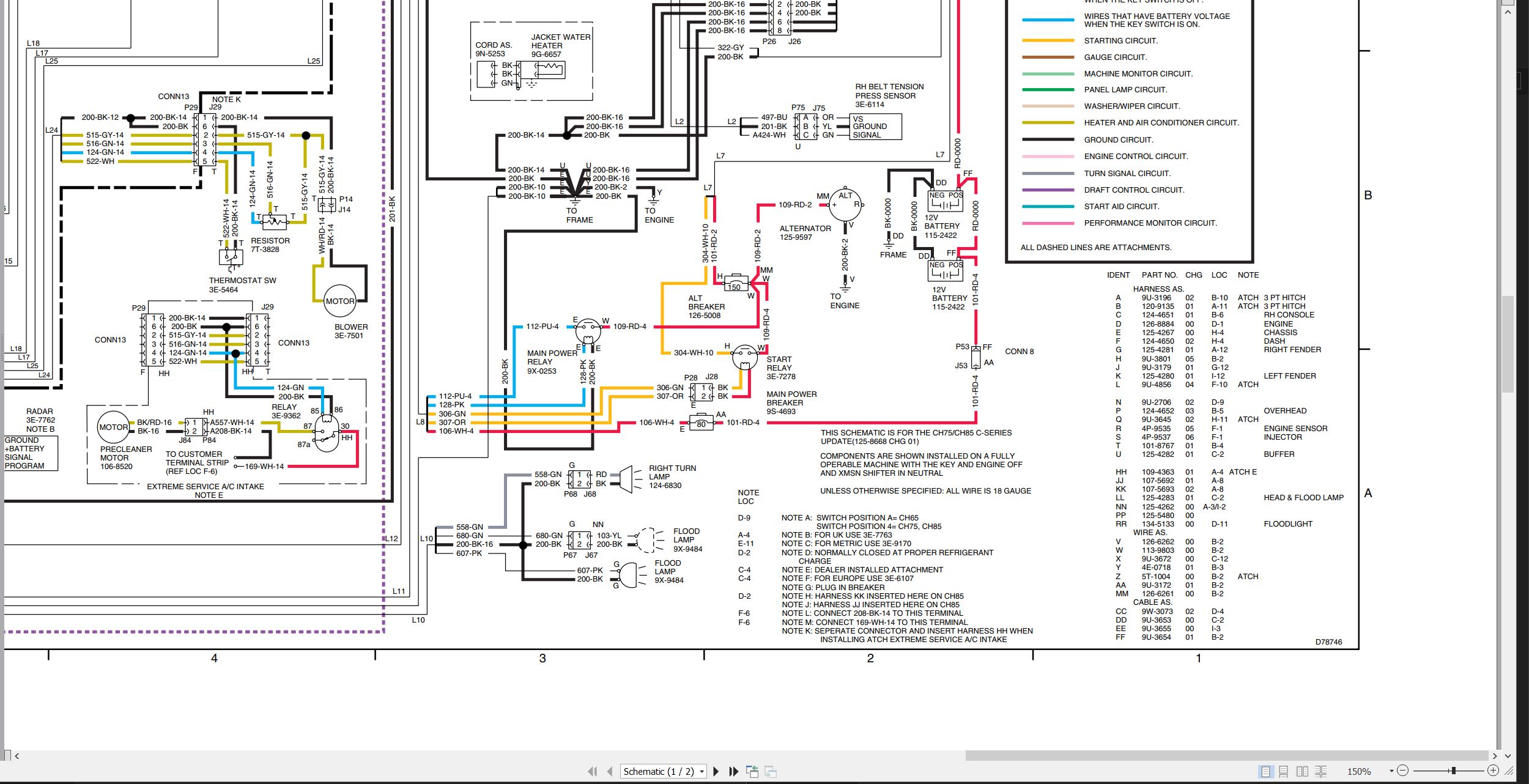Click the TO CUSTOMER TERMINAL STRIP text
Screen dimensions: 1529x784
click(x=196, y=459)
